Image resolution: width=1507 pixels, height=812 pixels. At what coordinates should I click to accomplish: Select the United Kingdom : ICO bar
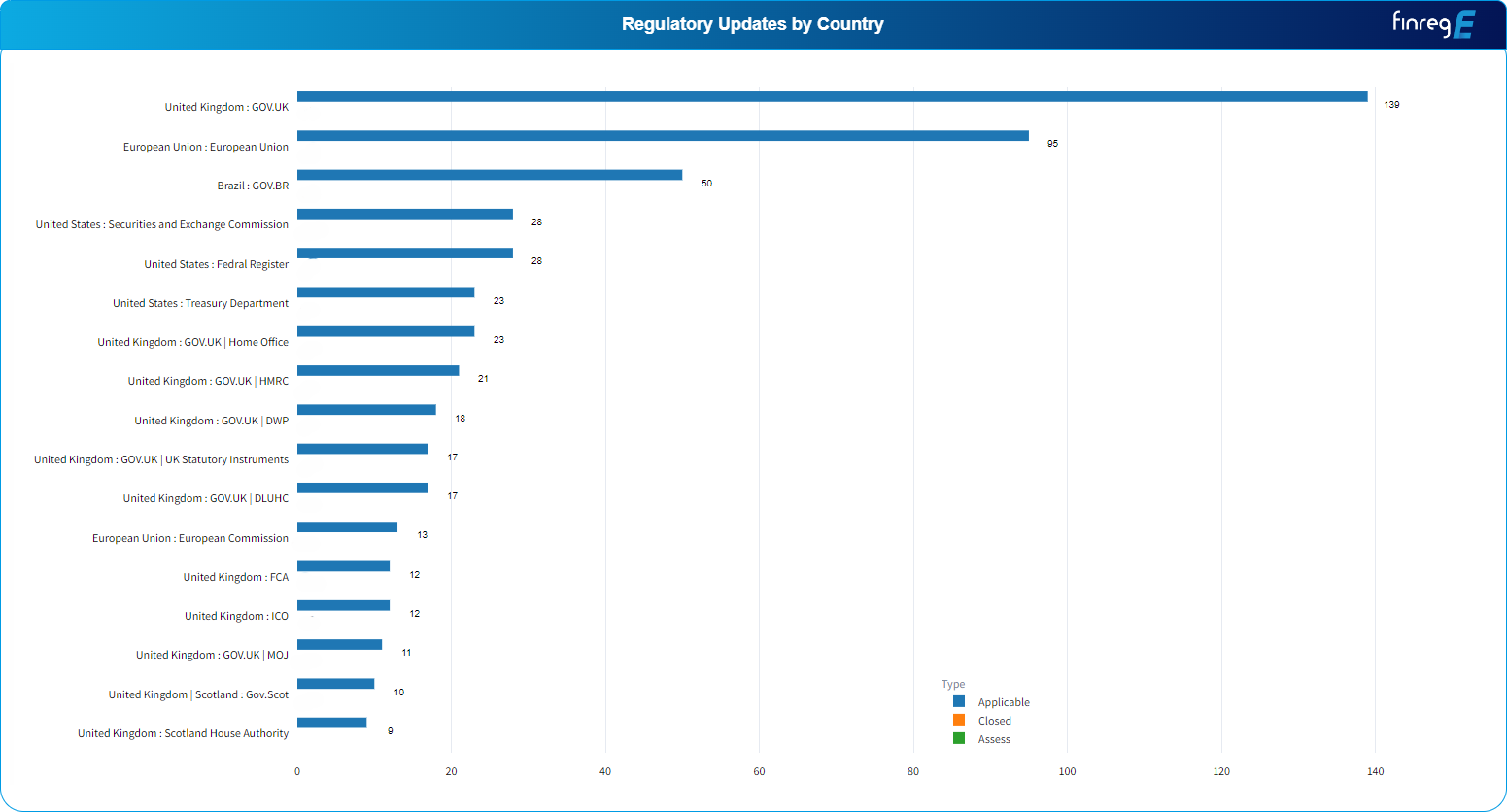(343, 605)
